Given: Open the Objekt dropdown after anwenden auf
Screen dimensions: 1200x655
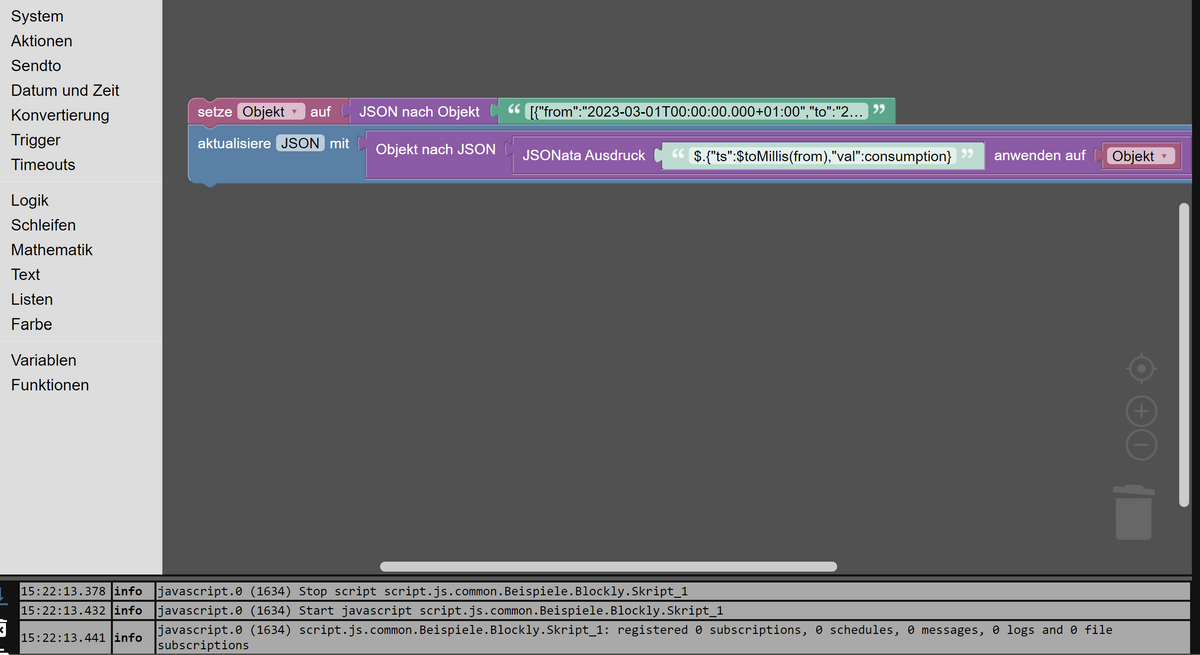Looking at the screenshot, I should tap(1140, 156).
